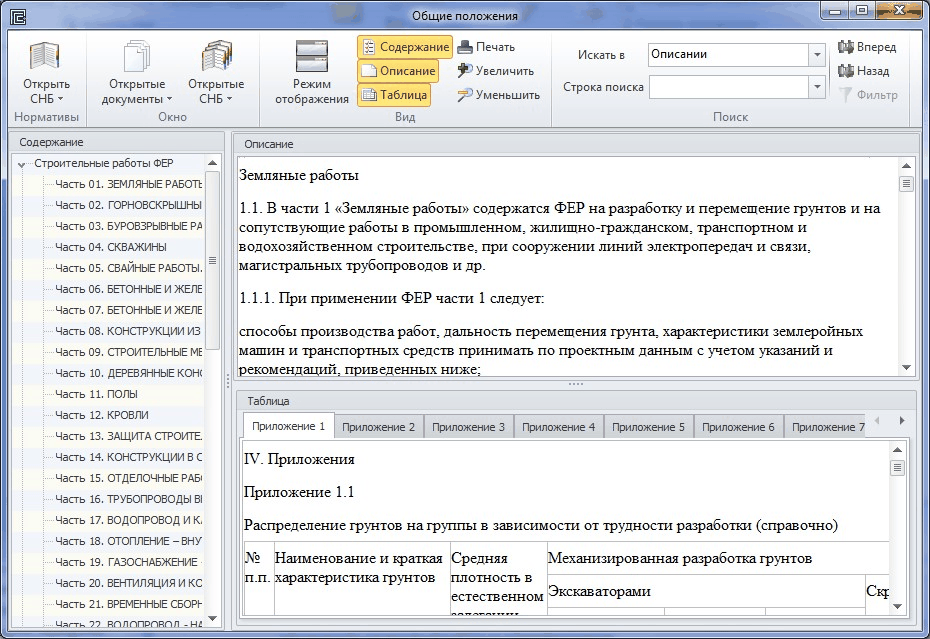930x639 pixels.
Task: Click the Таблица pane scroll down arrow
Action: 897,606
